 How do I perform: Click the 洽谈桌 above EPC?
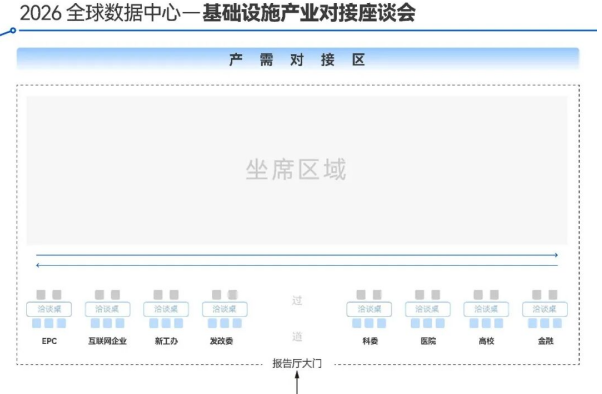pyautogui.click(x=49, y=309)
